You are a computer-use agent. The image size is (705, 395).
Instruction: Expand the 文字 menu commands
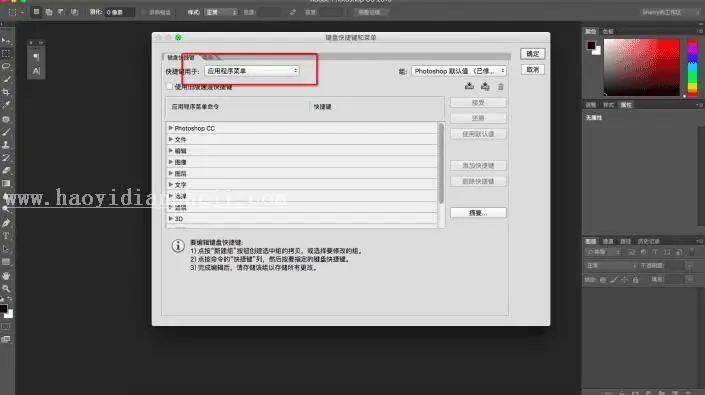coord(171,185)
